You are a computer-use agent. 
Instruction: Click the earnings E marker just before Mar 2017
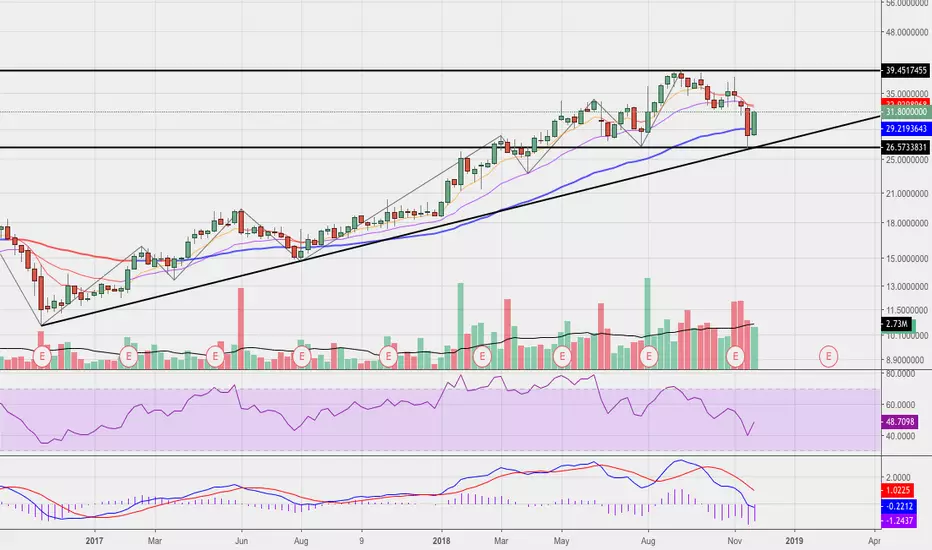tap(128, 357)
